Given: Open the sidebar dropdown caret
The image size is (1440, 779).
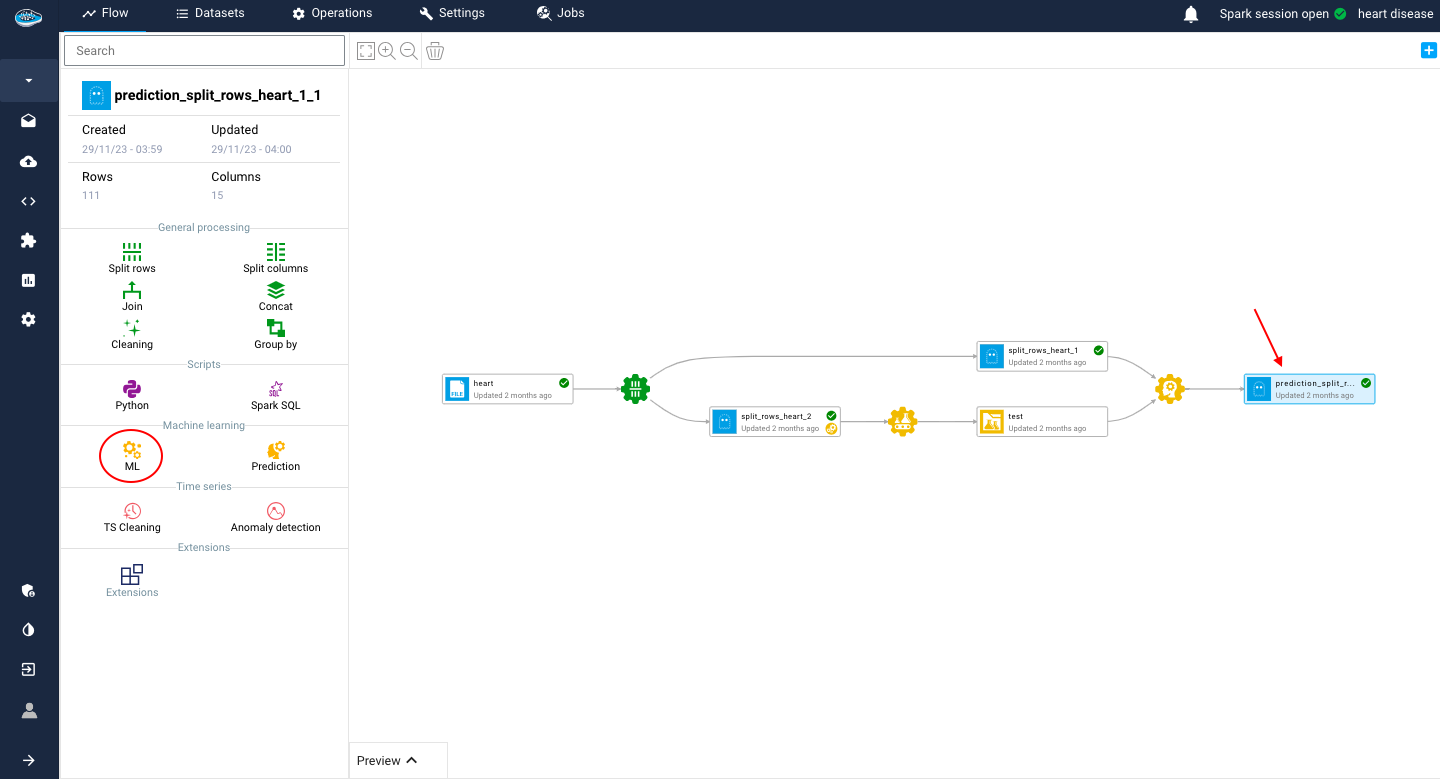Looking at the screenshot, I should (29, 80).
